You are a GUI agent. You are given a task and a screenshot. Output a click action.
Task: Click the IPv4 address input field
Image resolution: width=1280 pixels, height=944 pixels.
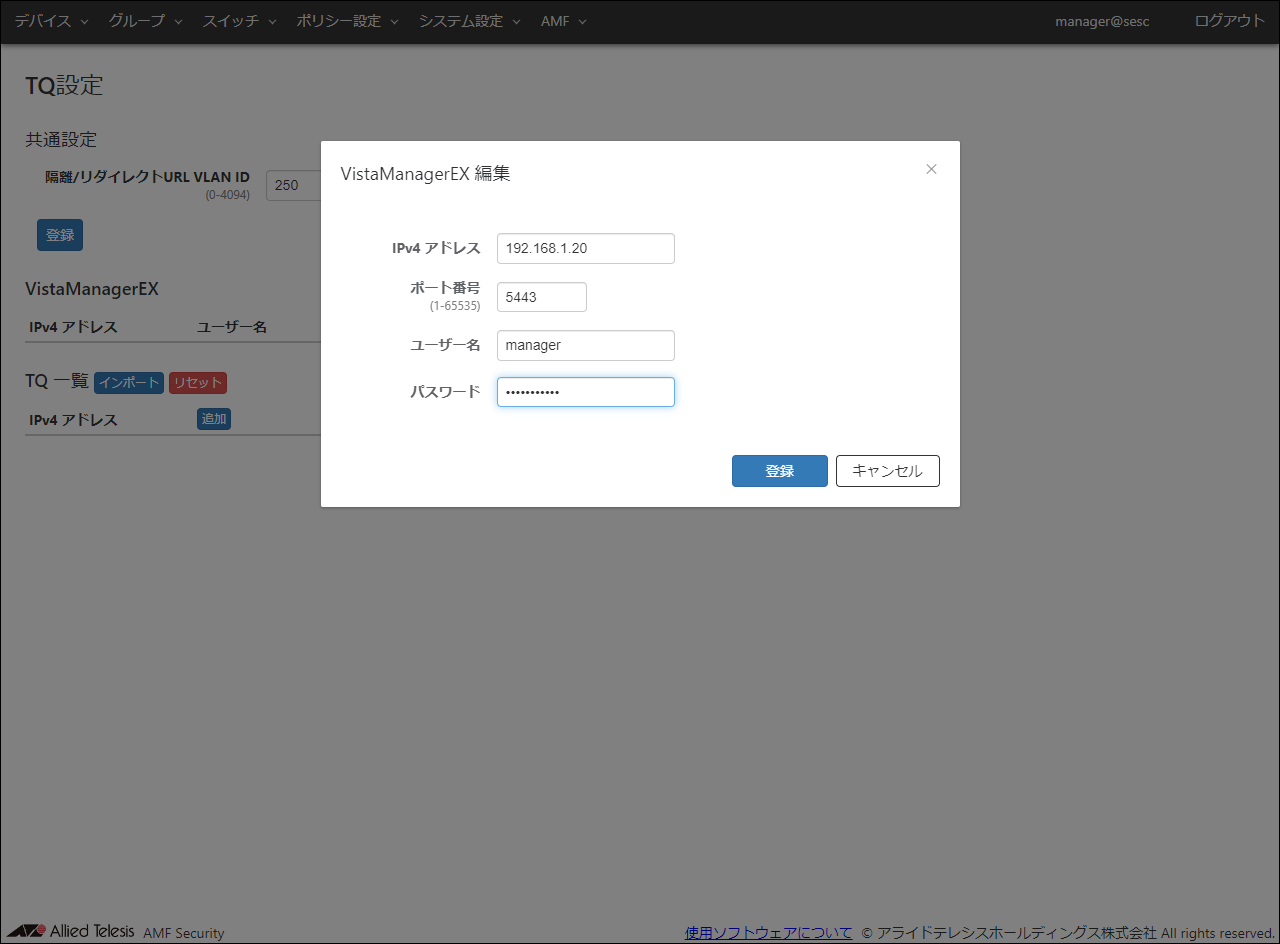tap(585, 248)
